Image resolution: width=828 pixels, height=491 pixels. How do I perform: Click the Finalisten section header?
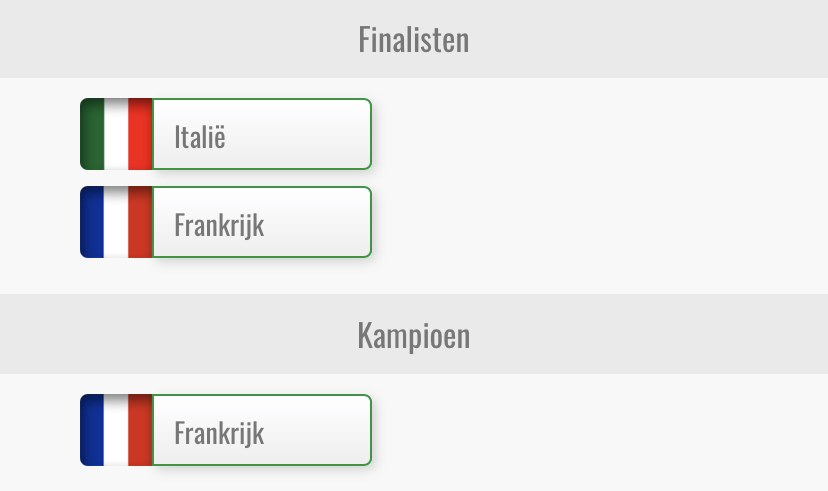click(x=414, y=39)
